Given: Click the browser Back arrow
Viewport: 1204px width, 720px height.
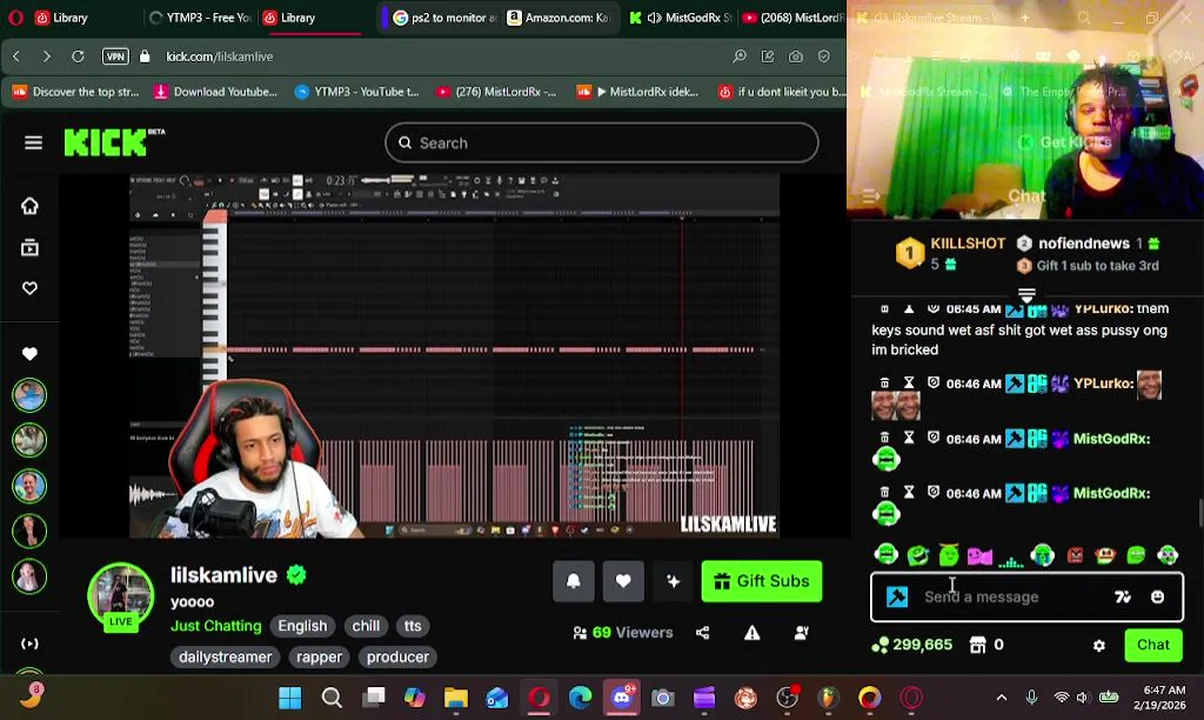Looking at the screenshot, I should click(16, 57).
